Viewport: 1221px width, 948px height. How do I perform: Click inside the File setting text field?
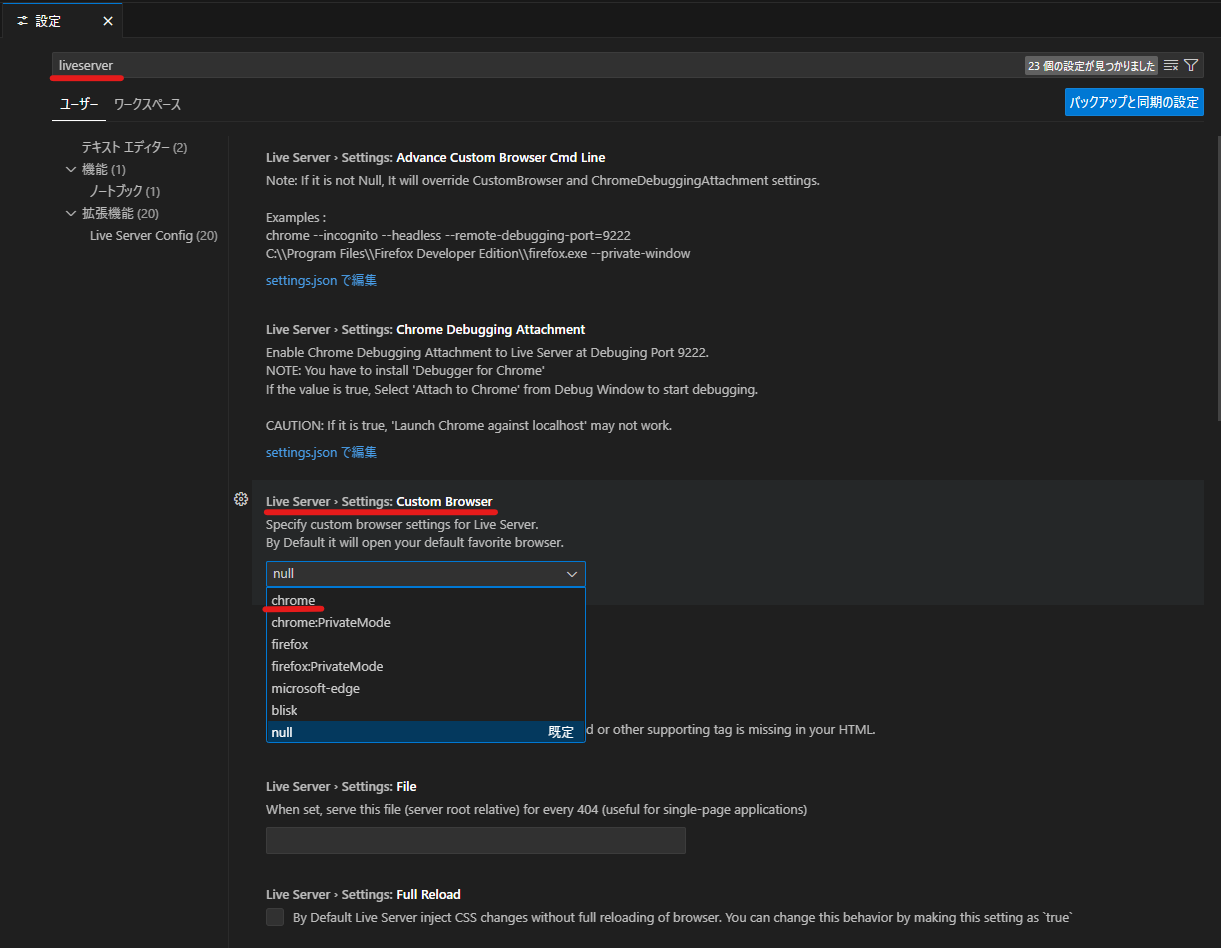[475, 840]
